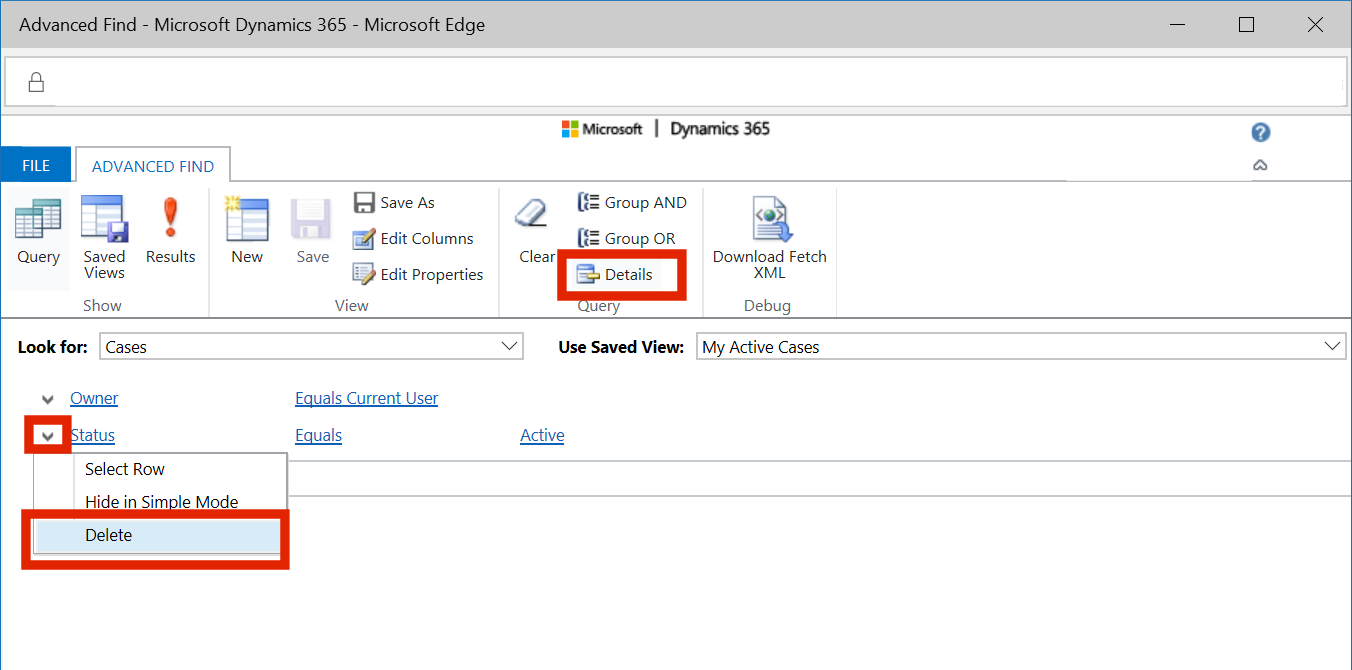The height and width of the screenshot is (670, 1352).
Task: Clear the query with eraser icon
Action: point(535,232)
